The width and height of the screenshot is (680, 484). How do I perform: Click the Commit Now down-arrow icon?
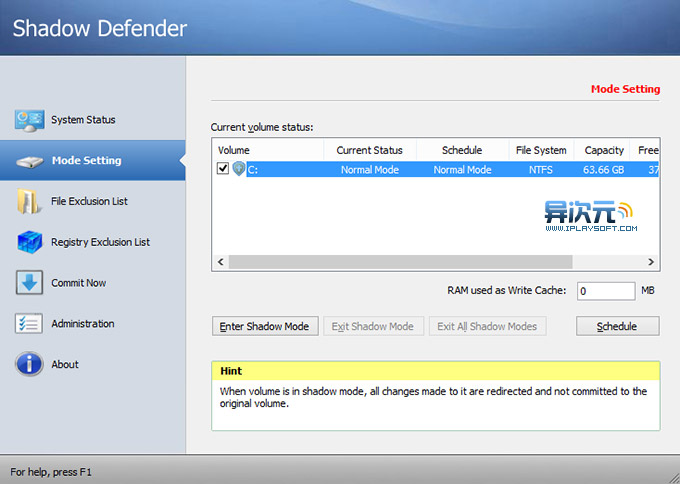29,282
